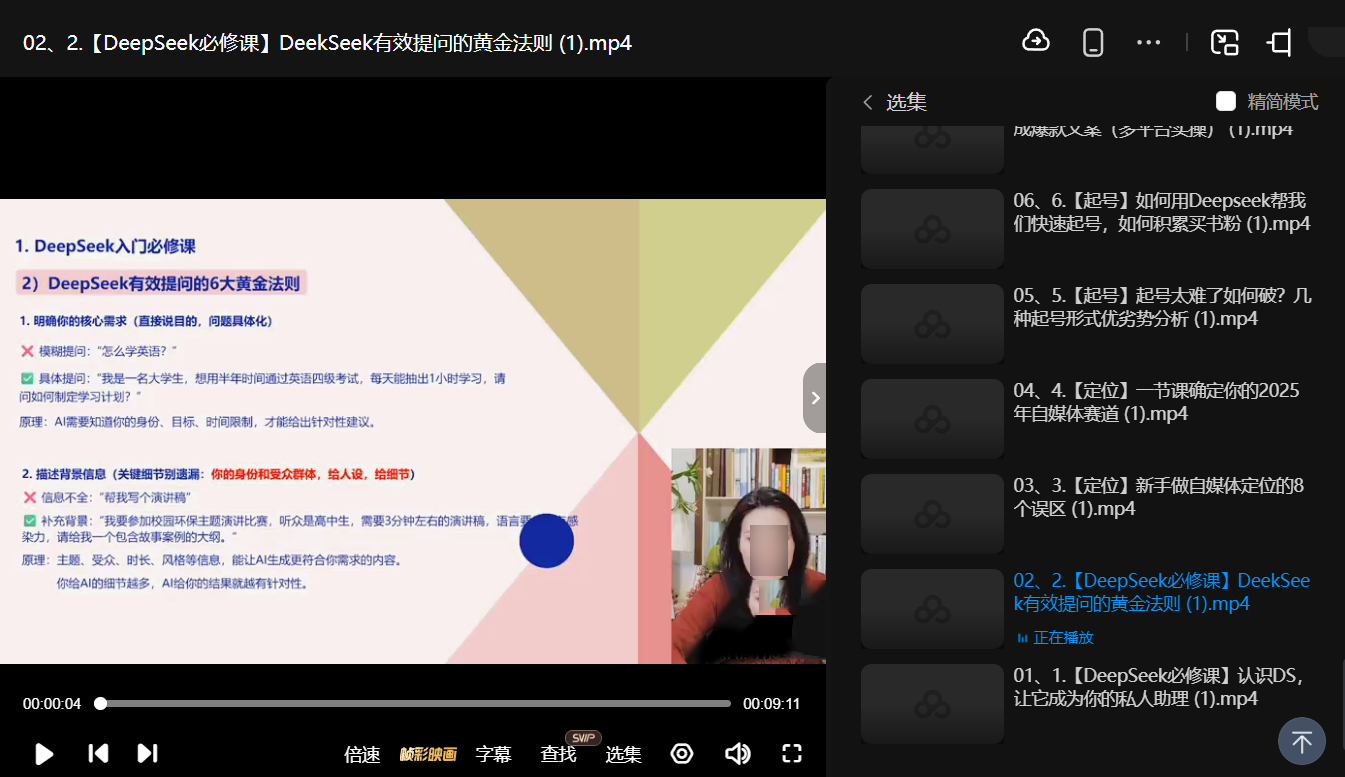Click the cloud save icon
This screenshot has height=777, width=1345.
(x=1036, y=41)
